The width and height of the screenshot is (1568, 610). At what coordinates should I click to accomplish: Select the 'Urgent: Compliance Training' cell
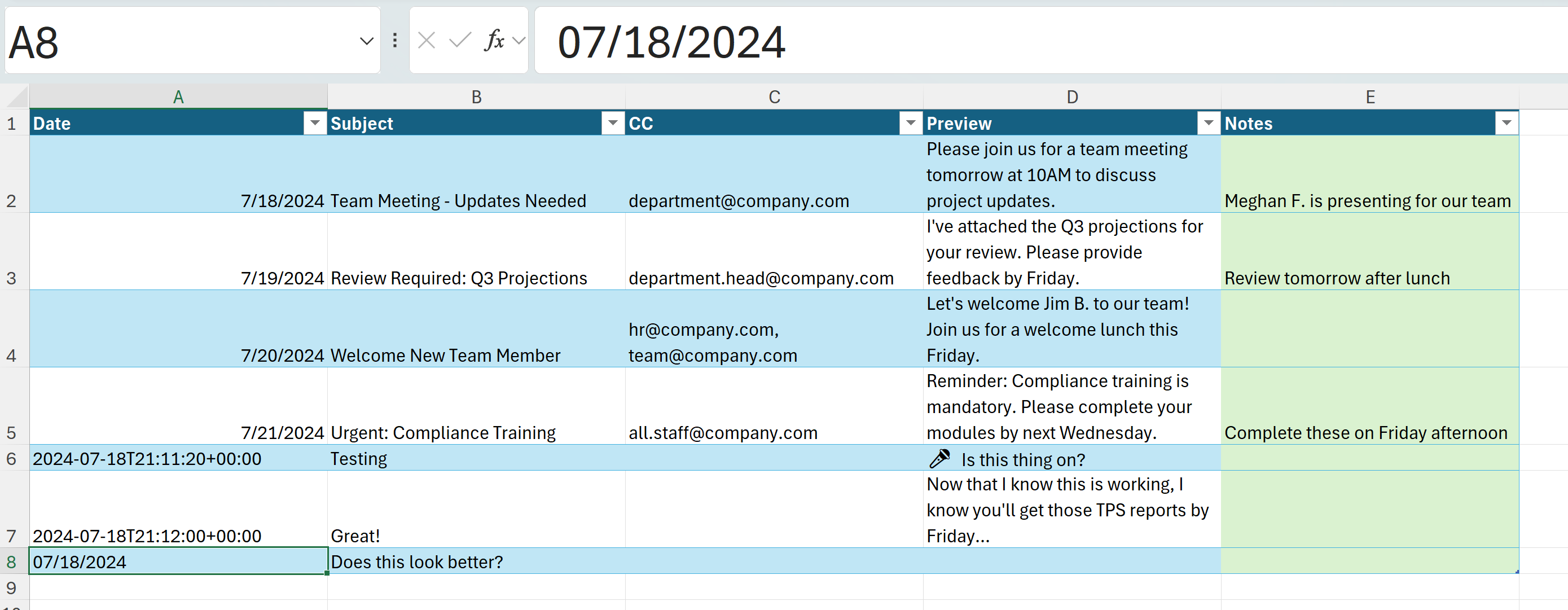[x=476, y=432]
